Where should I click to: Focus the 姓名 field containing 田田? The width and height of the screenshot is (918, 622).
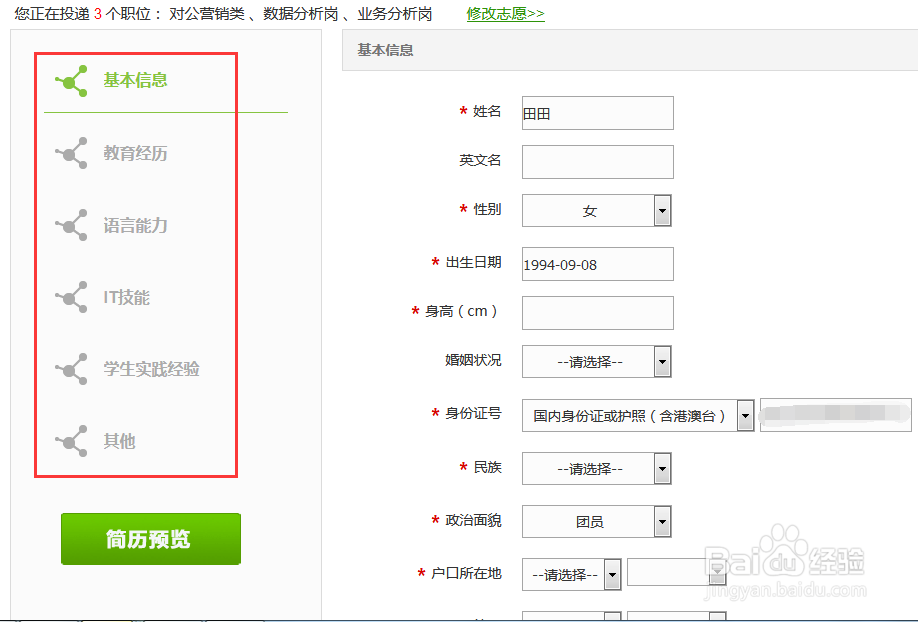click(x=598, y=113)
